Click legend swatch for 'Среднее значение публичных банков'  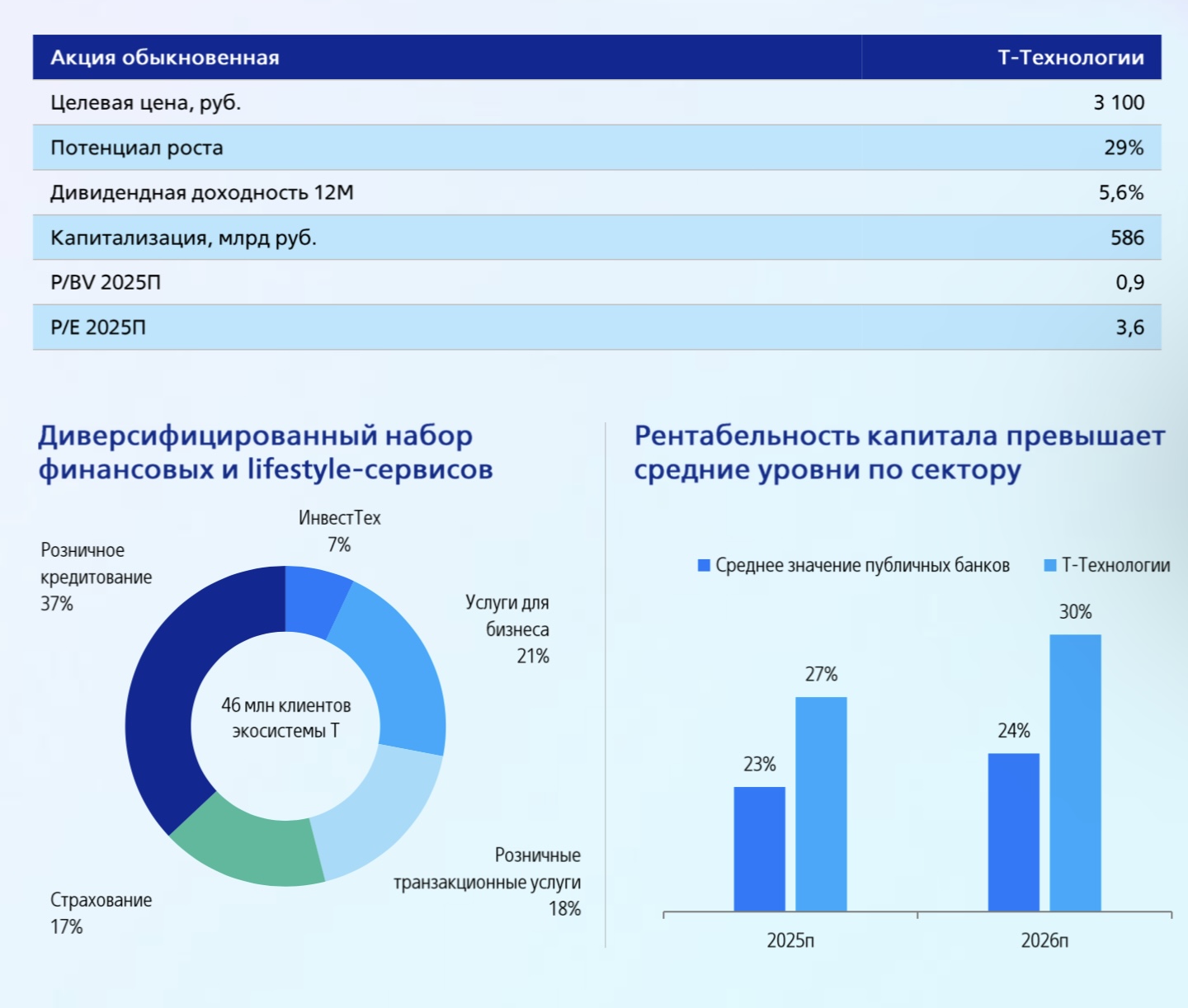point(704,565)
